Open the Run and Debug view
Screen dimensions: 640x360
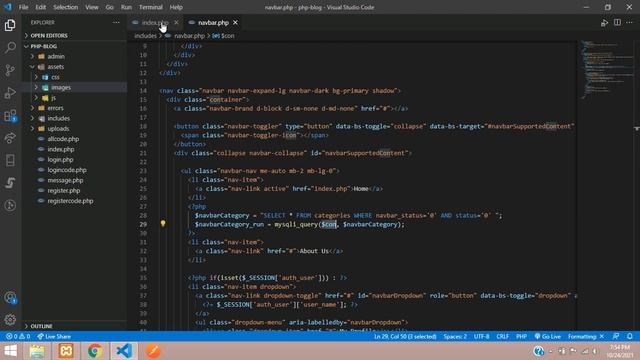pos(10,93)
